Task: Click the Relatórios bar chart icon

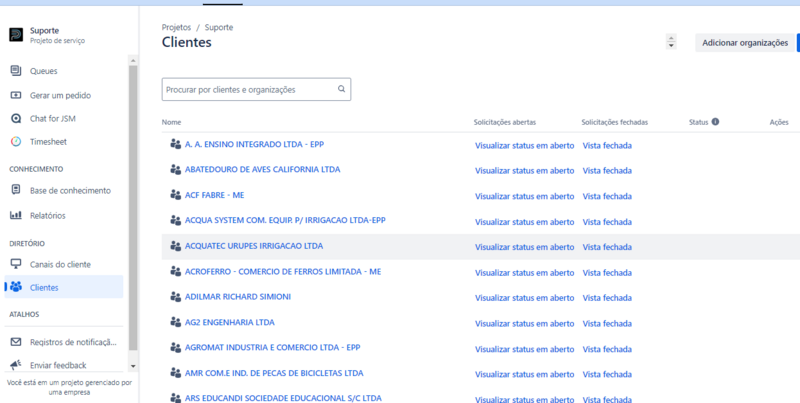Action: (x=16, y=215)
